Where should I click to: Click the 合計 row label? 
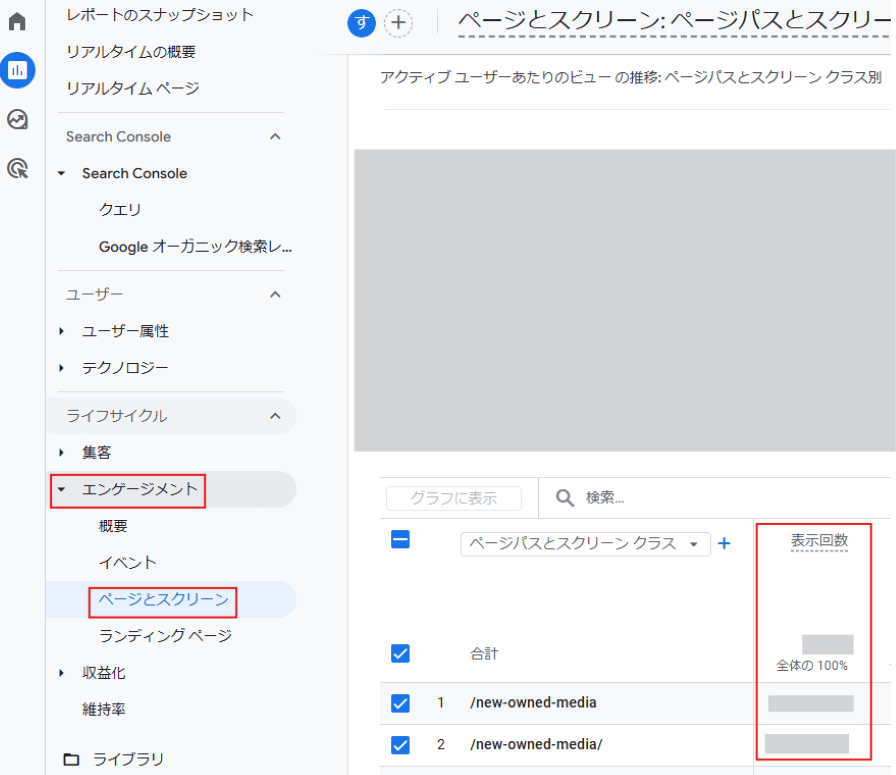484,653
